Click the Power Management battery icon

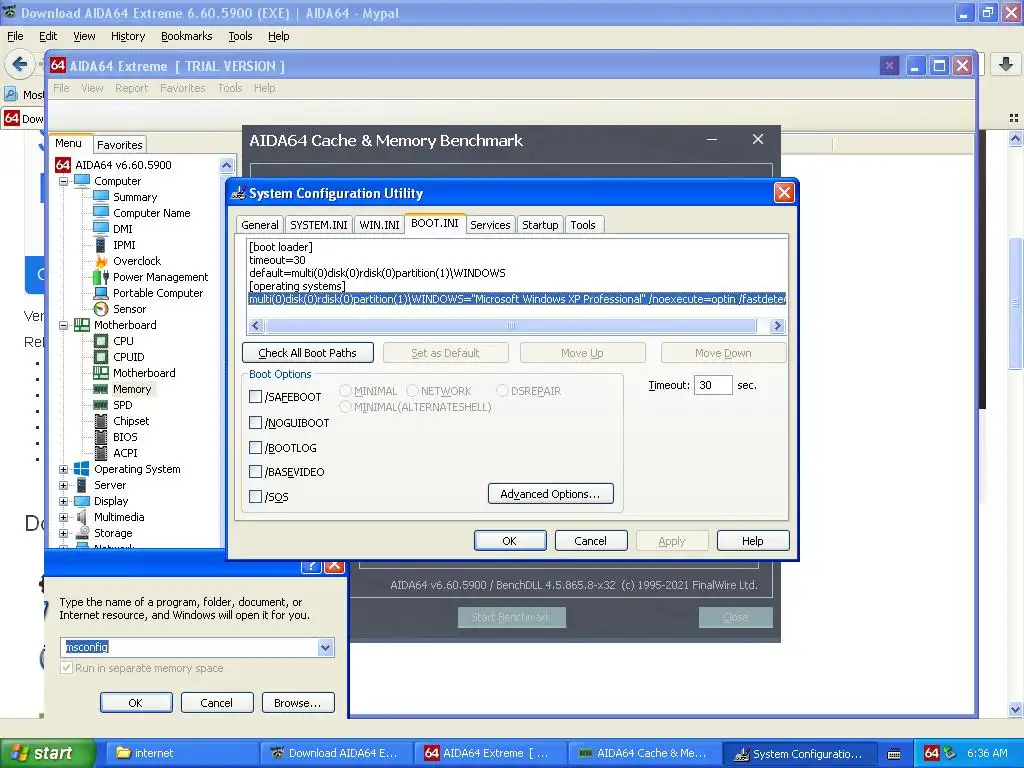coord(101,277)
